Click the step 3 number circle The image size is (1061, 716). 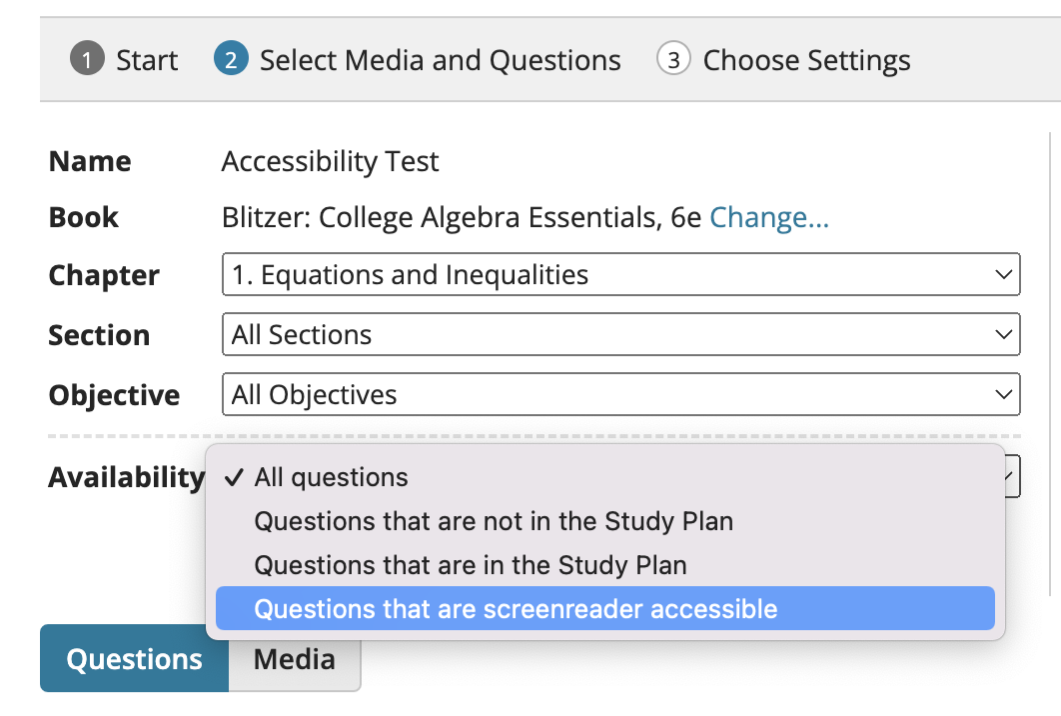674,60
